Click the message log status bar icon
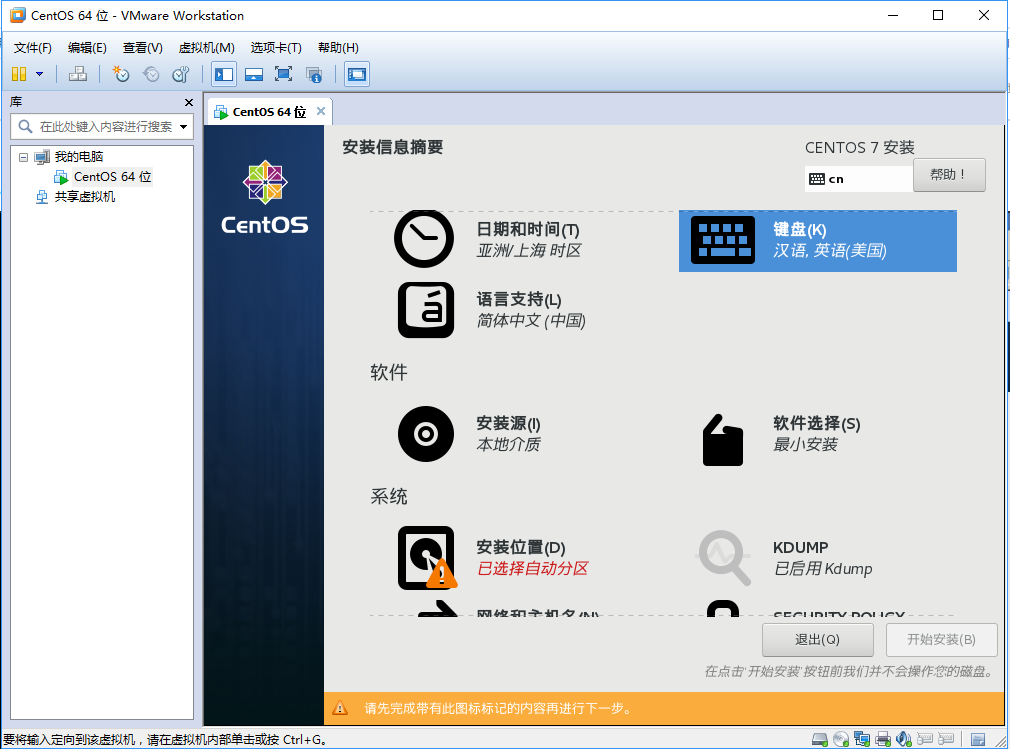Screen dimensions: 1010x749 [978, 739]
